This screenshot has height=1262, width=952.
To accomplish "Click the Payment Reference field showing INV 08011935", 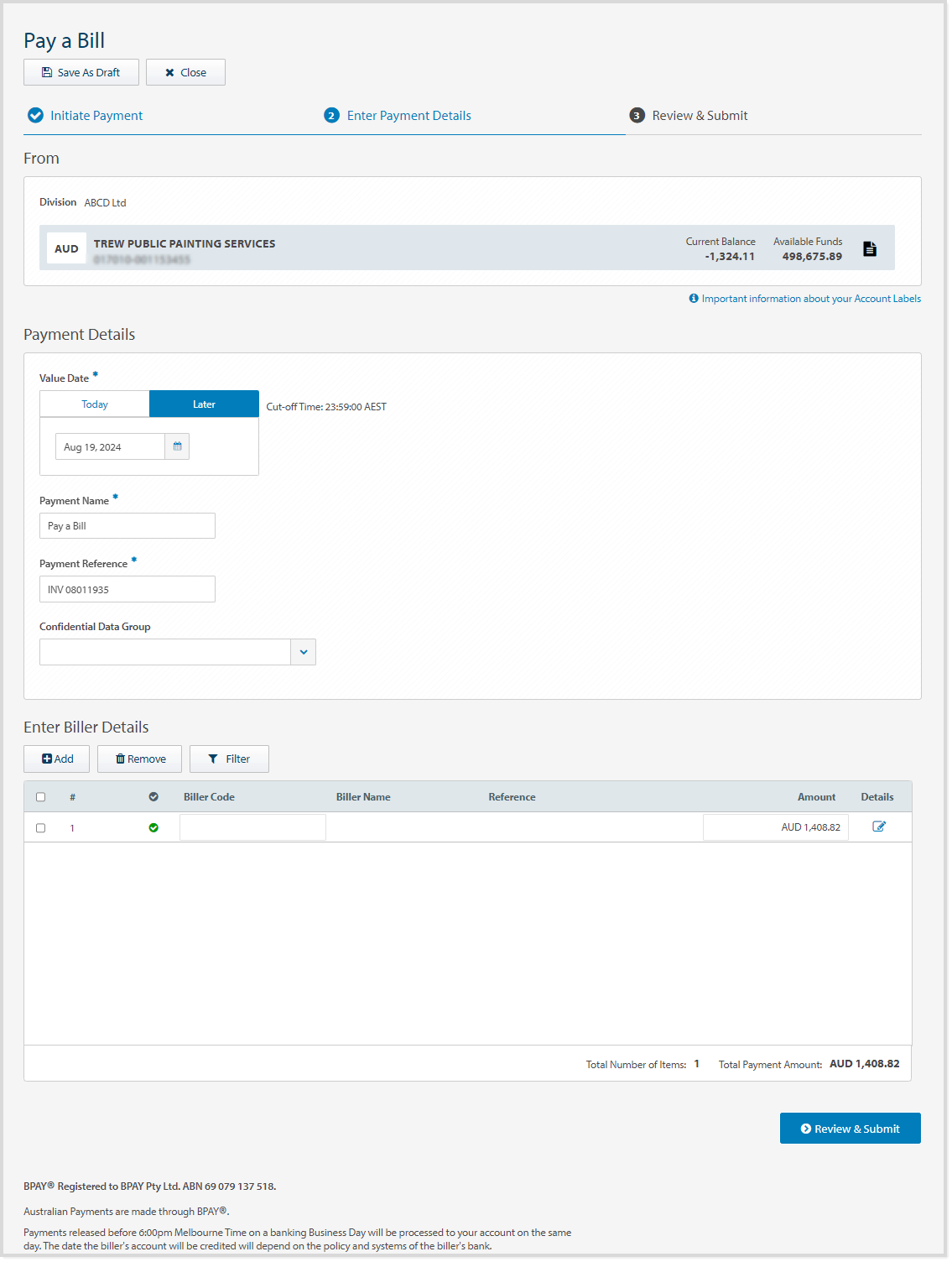I will coord(127,588).
